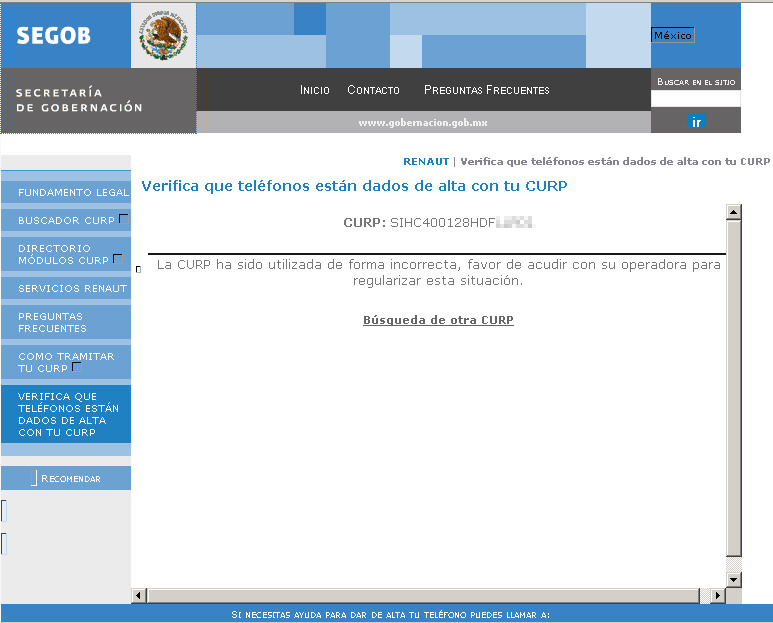
Task: Click the small icon left of Recomendar
Action: coord(34,478)
